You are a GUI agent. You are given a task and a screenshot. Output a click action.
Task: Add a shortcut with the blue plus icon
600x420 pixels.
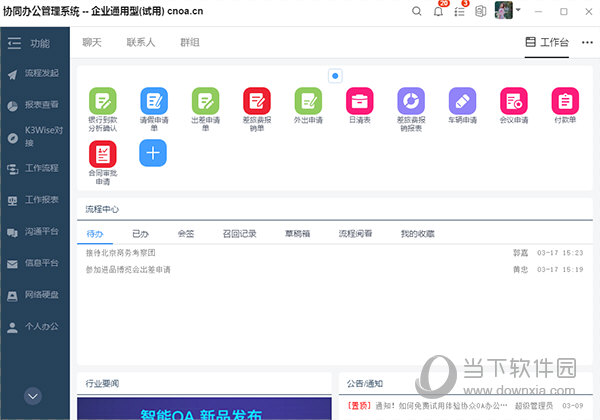click(x=153, y=153)
